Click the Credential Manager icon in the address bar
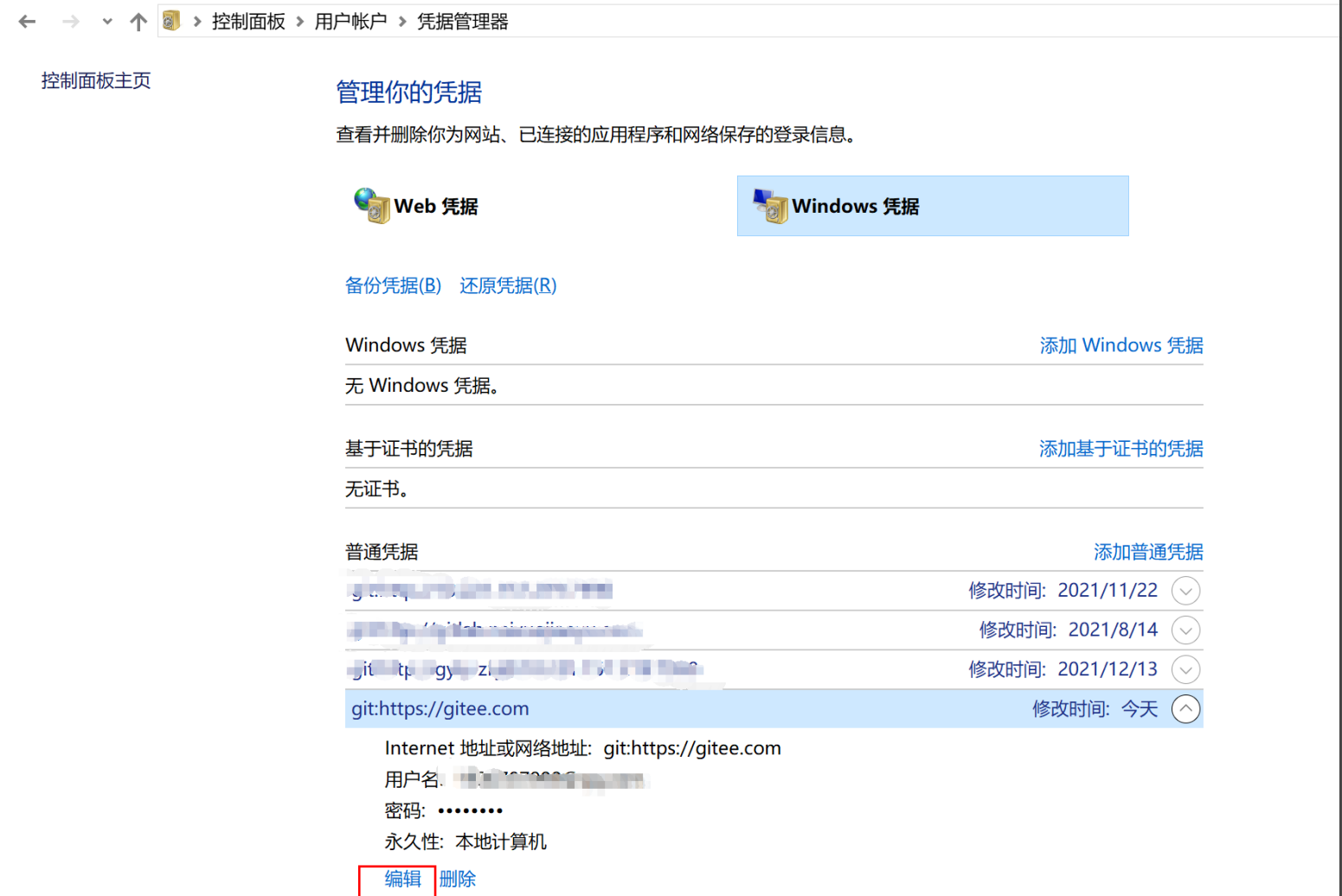This screenshot has height=896, width=1342. [x=170, y=21]
